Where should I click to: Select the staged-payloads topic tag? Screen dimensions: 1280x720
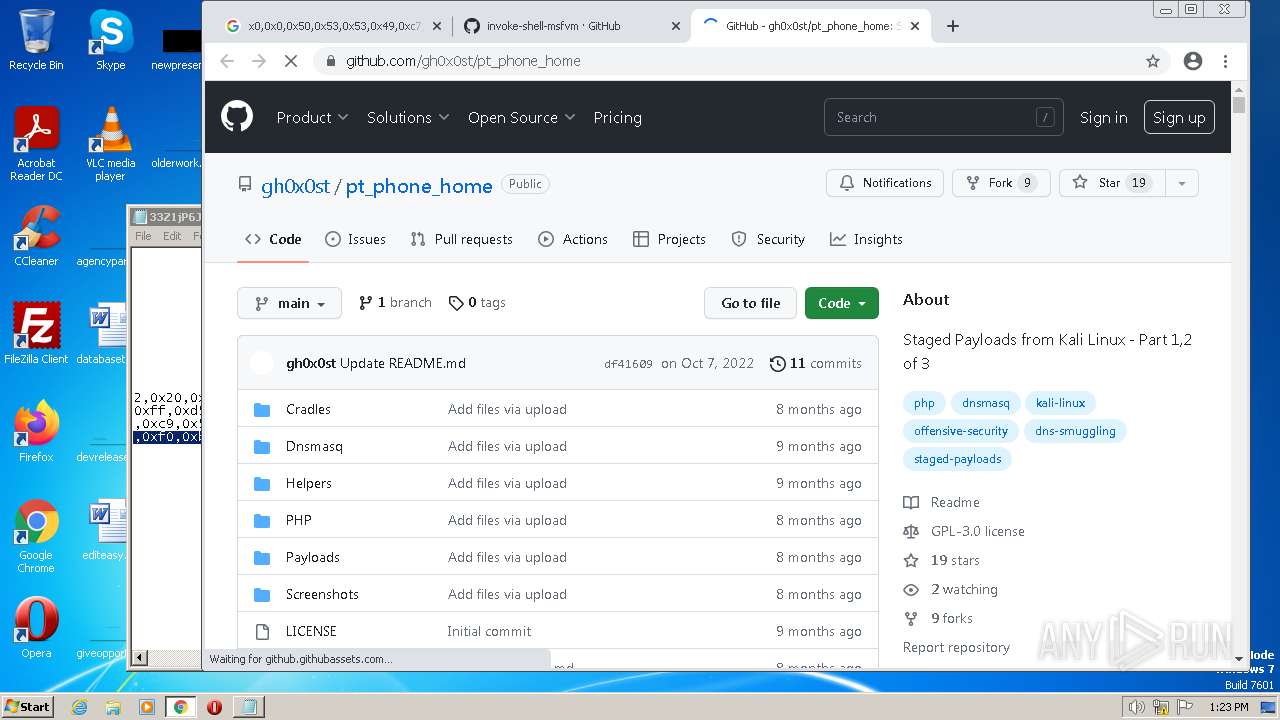957,459
